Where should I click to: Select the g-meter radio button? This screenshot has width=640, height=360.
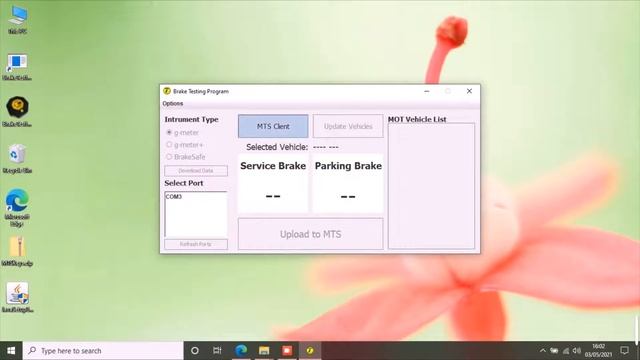[169, 133]
